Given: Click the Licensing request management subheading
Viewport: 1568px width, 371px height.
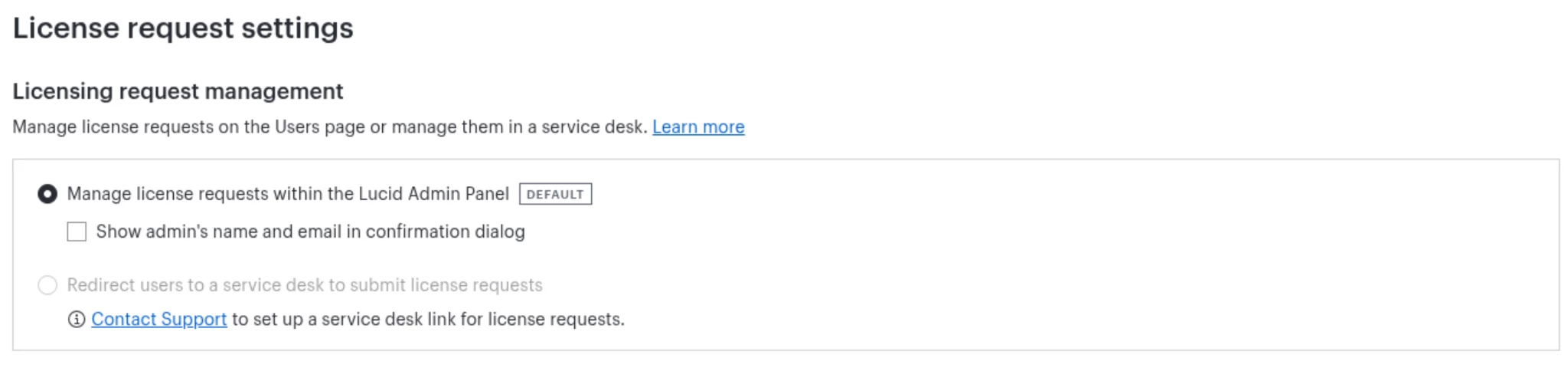Looking at the screenshot, I should click(x=178, y=91).
